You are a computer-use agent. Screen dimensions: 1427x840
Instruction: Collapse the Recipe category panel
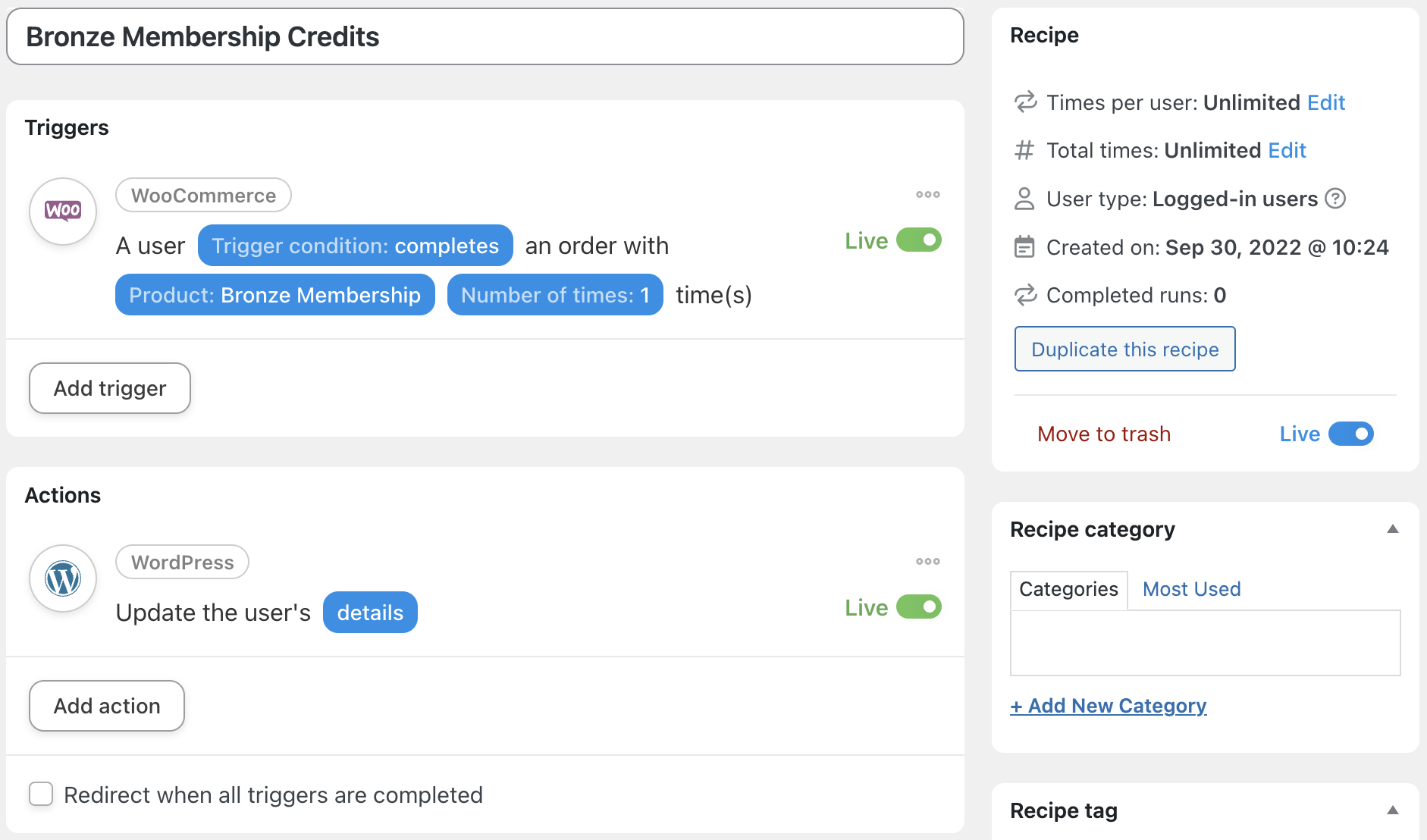click(1393, 529)
